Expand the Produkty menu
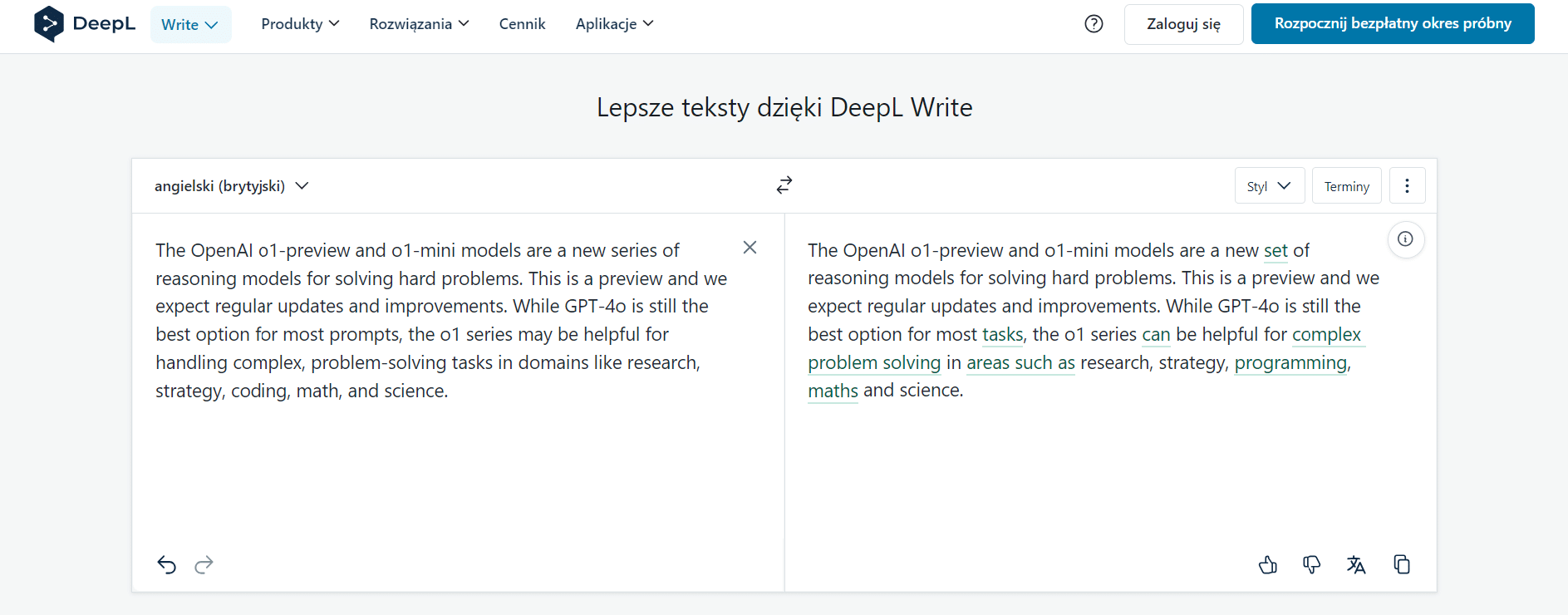This screenshot has height=615, width=1568. click(x=300, y=24)
